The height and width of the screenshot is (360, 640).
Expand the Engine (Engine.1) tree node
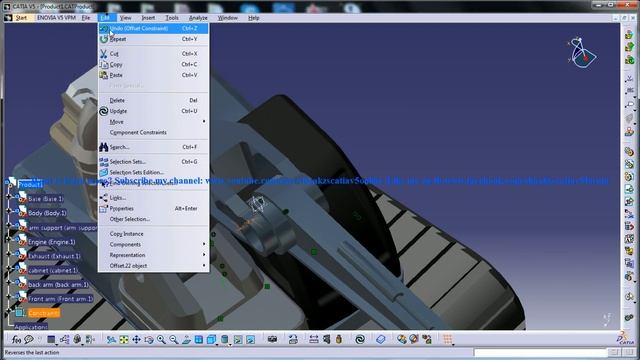click(x=9, y=240)
